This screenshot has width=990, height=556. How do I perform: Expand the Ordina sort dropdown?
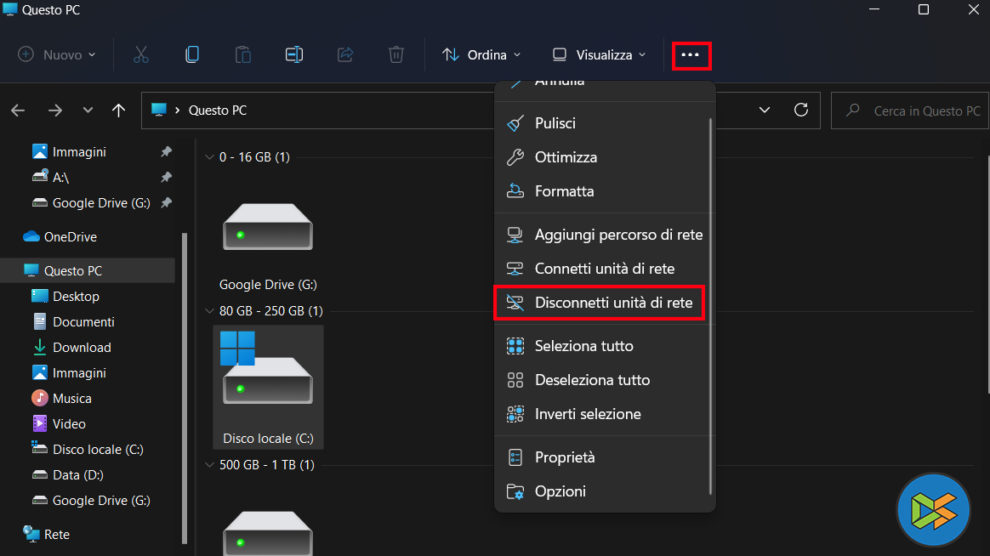coord(481,55)
